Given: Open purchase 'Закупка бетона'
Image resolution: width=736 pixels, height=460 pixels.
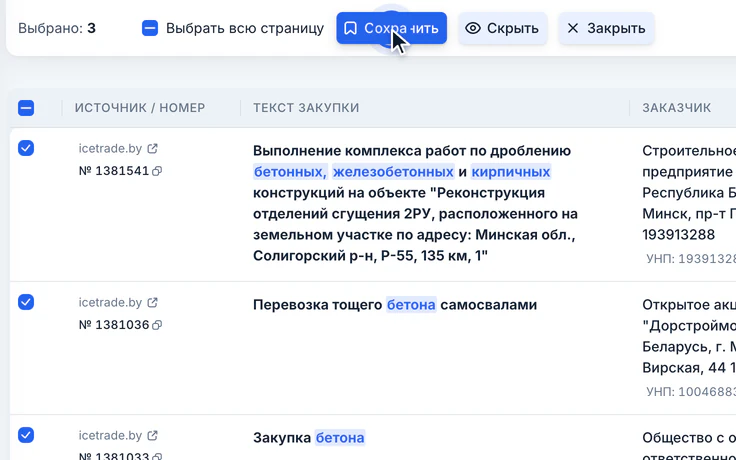Looking at the screenshot, I should click(309, 438).
